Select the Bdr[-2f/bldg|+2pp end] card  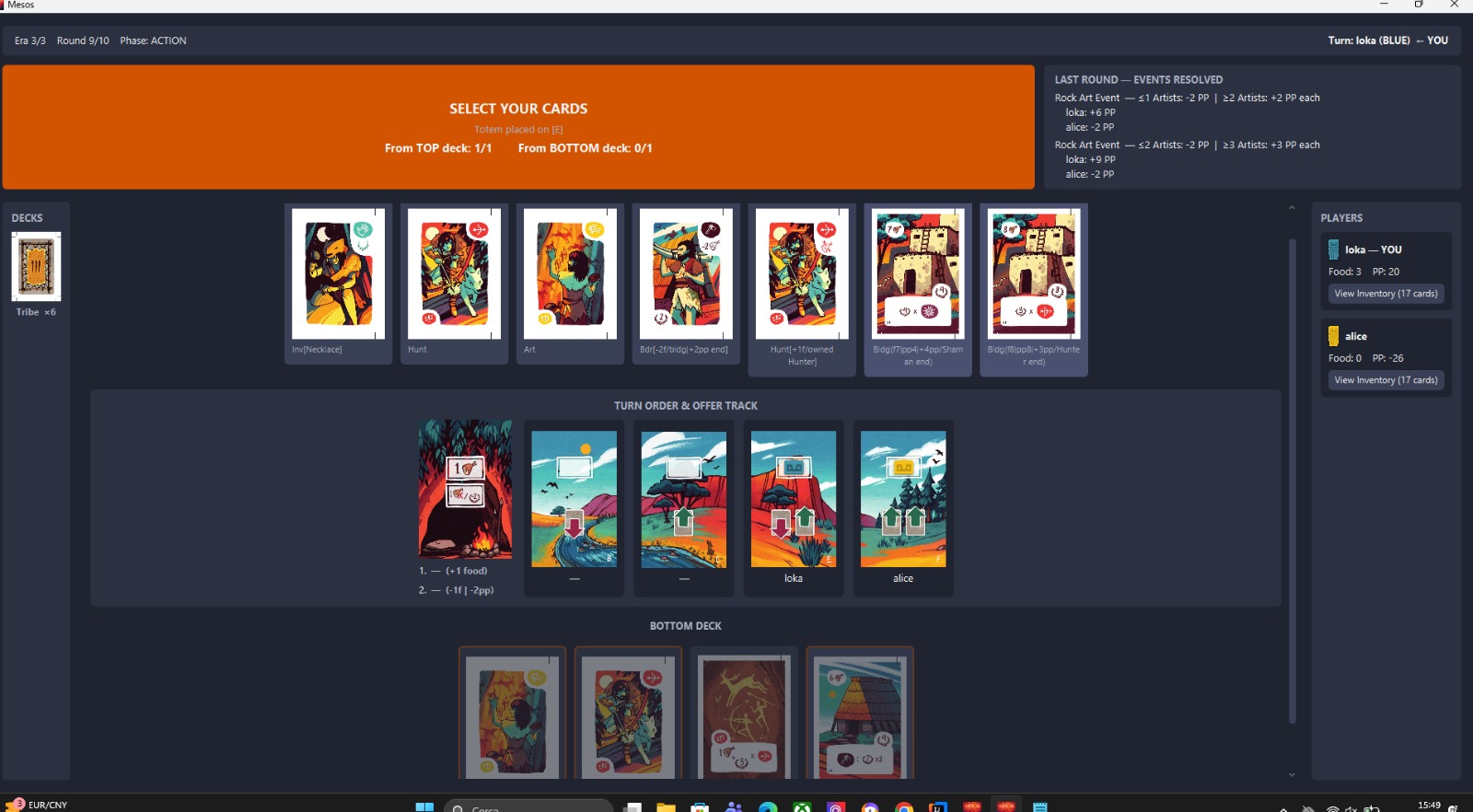point(686,284)
